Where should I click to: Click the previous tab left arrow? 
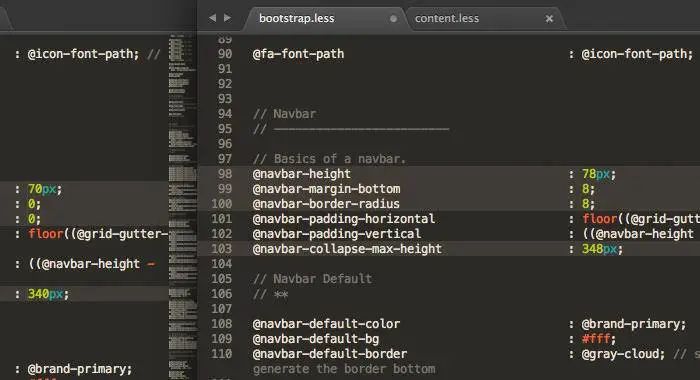point(212,18)
